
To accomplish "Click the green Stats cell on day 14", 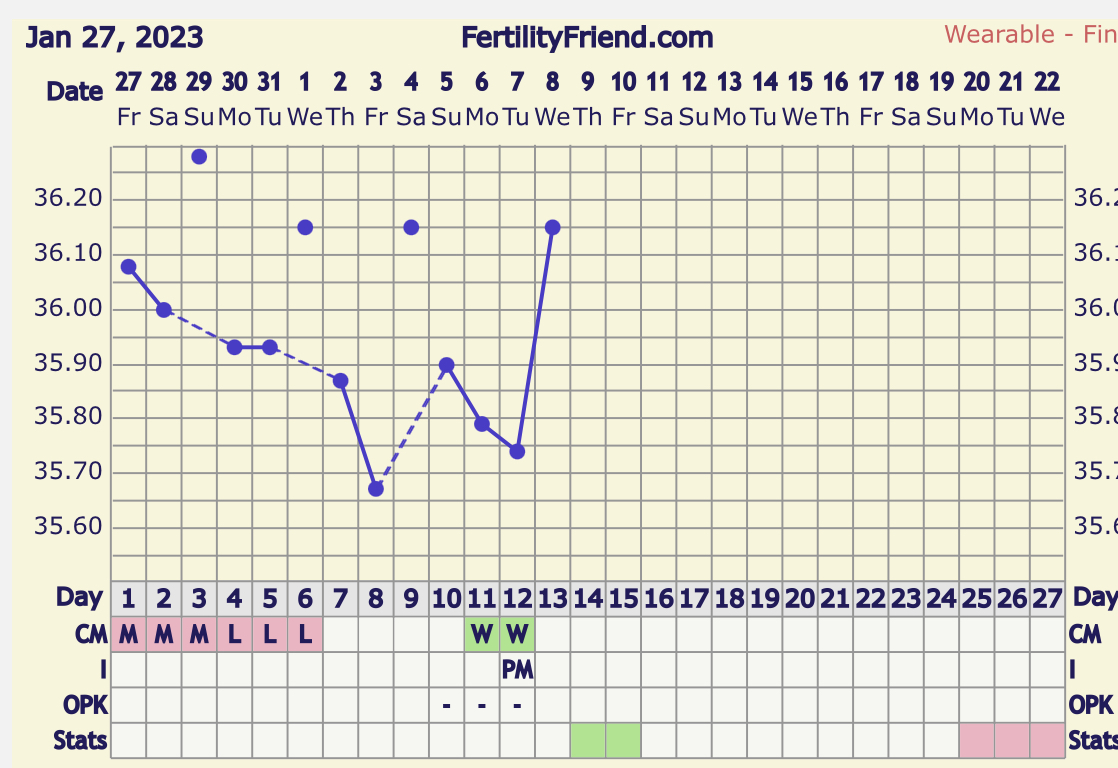I will point(588,740).
